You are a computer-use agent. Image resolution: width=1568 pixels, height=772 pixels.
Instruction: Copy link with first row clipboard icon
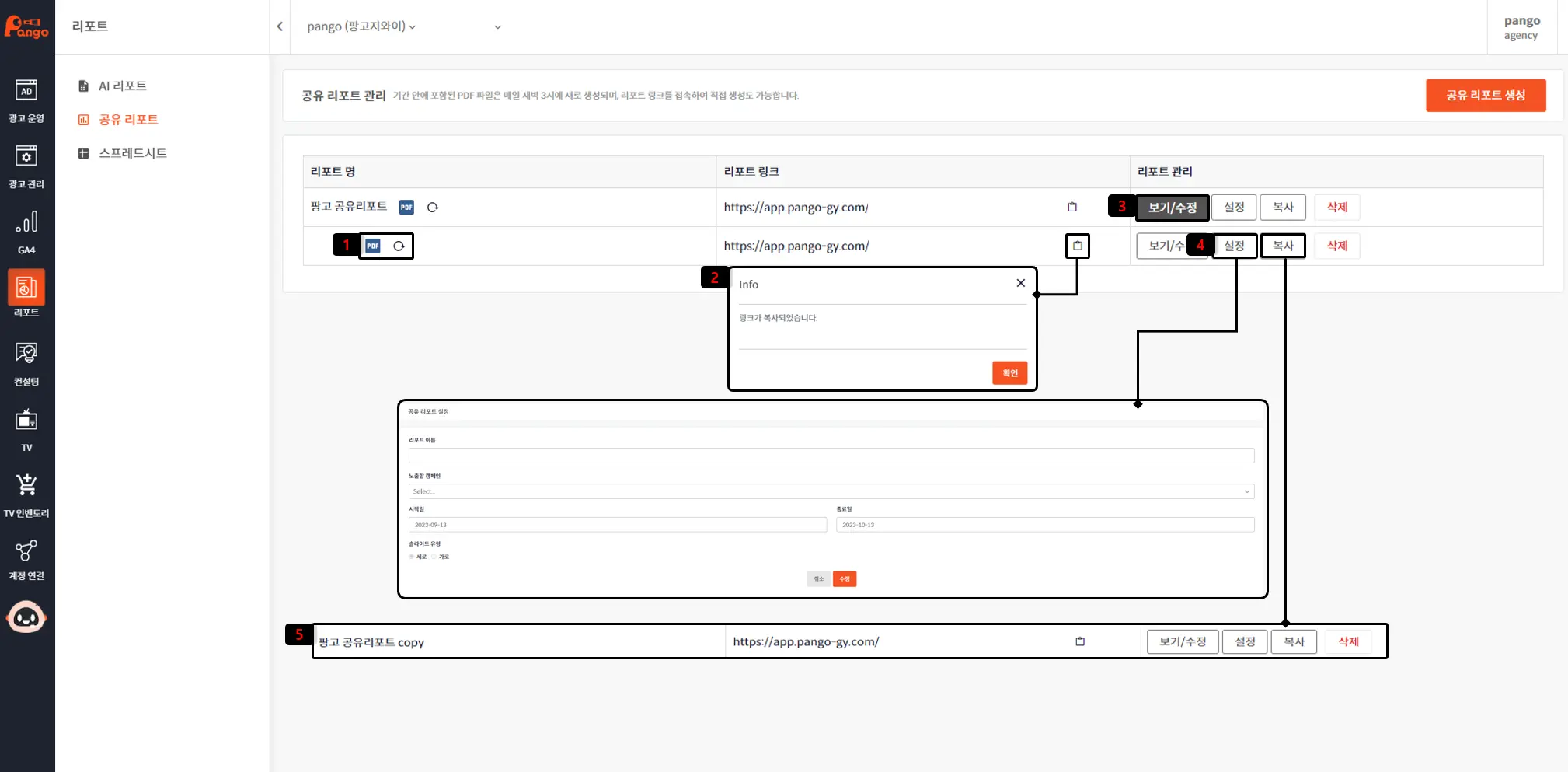coord(1071,207)
